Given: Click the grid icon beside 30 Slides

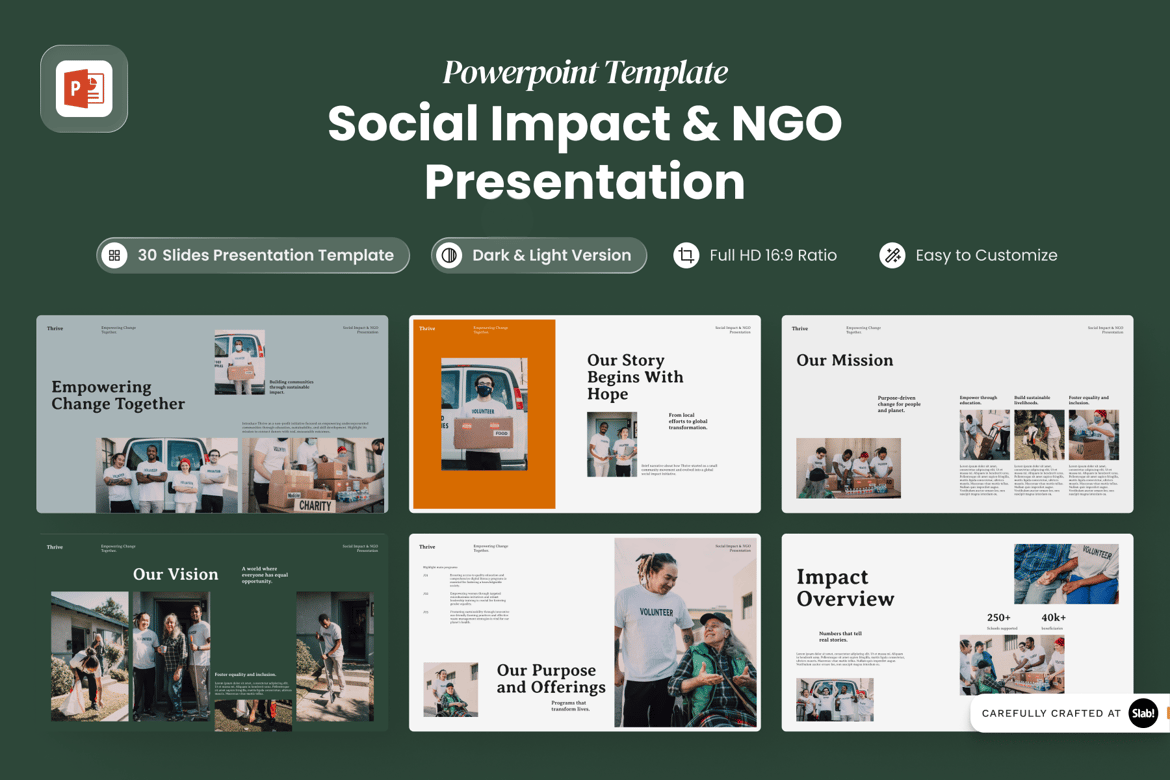Looking at the screenshot, I should click(x=114, y=255).
